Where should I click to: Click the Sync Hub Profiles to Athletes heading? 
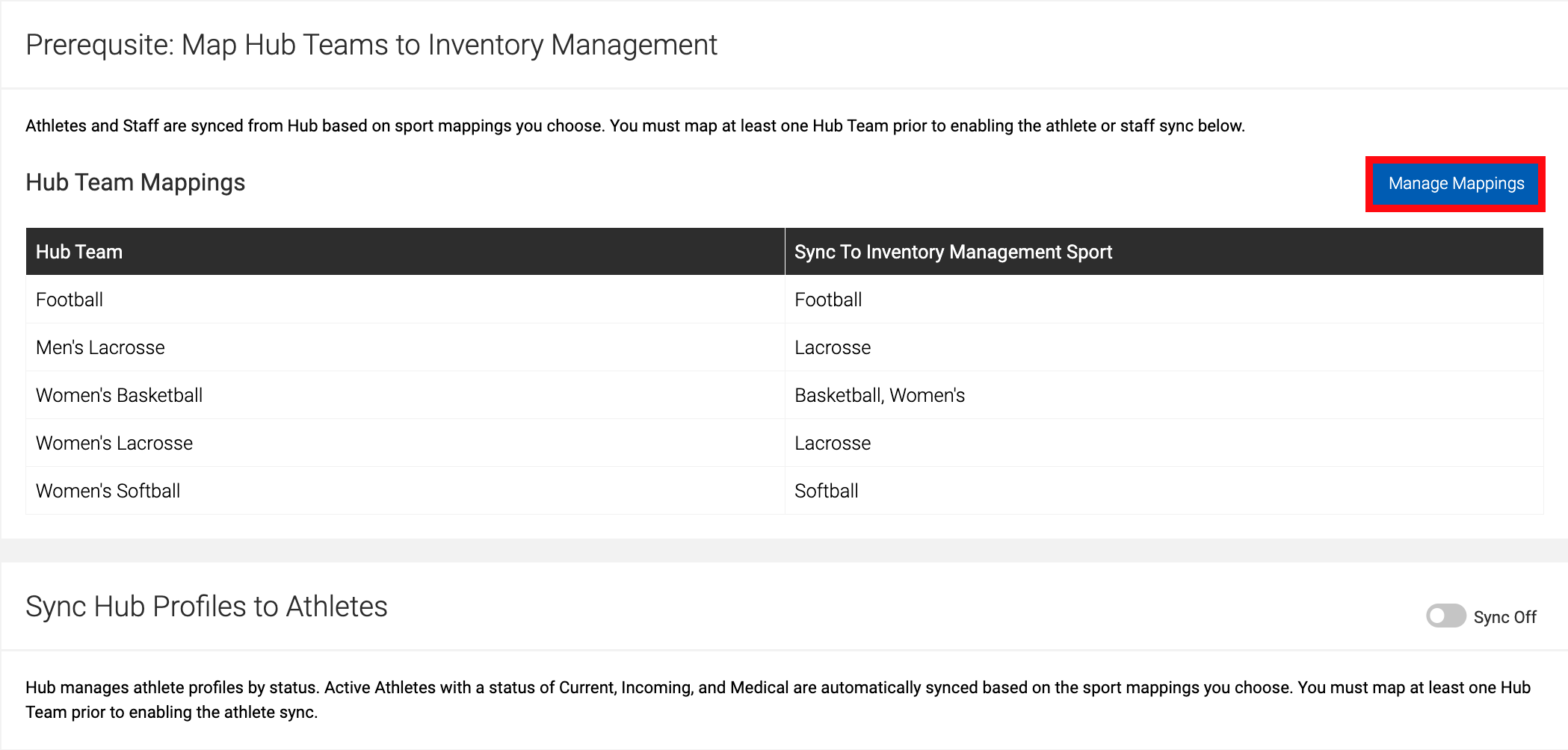point(207,607)
